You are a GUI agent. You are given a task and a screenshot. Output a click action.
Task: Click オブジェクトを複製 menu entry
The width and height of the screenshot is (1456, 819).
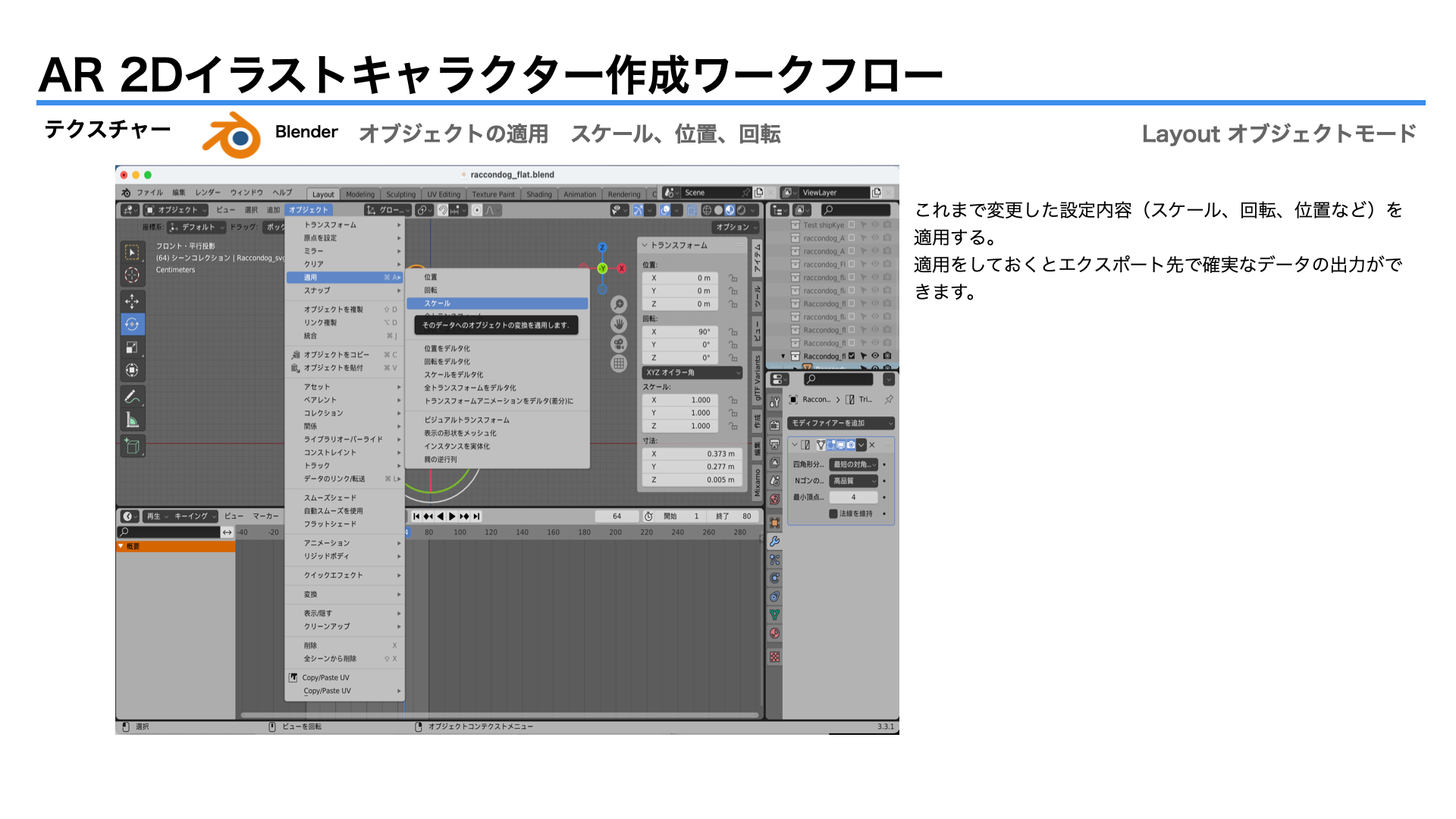pos(344,309)
